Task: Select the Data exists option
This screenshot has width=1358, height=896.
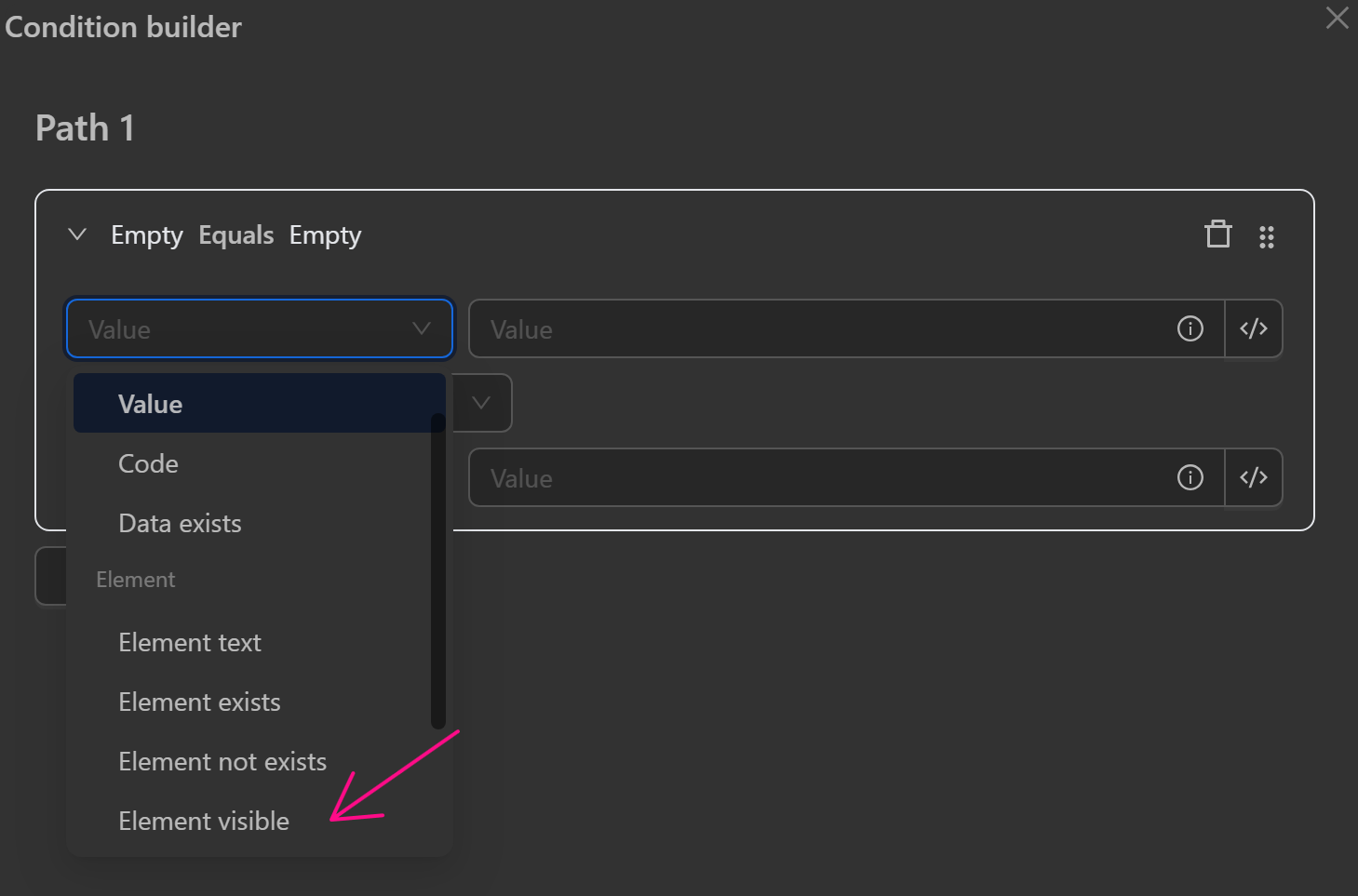Action: [x=180, y=523]
